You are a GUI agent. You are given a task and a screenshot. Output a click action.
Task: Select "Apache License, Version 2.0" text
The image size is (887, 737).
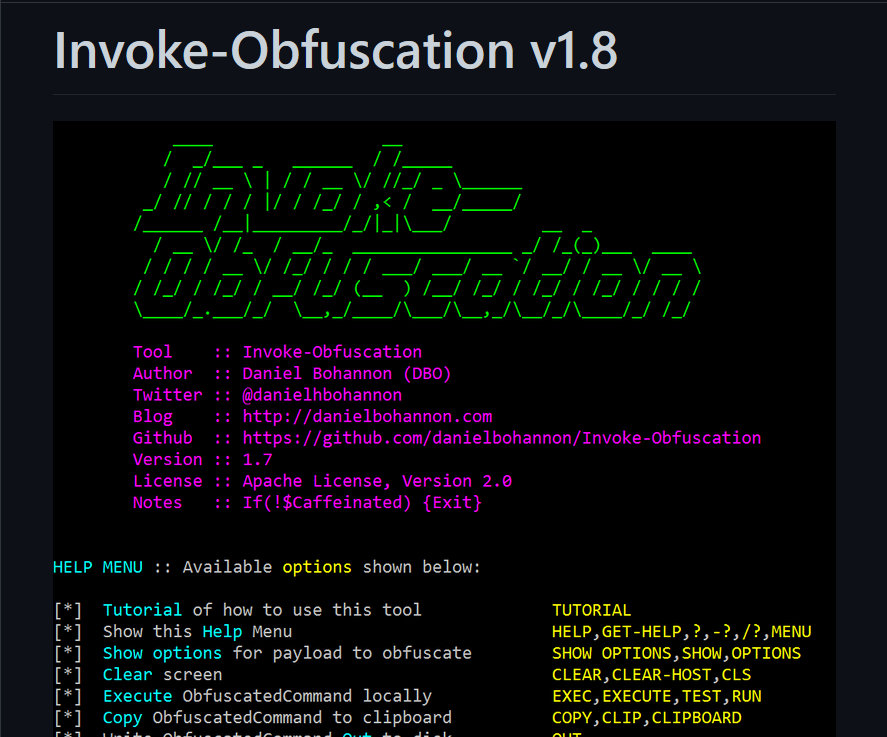377,481
